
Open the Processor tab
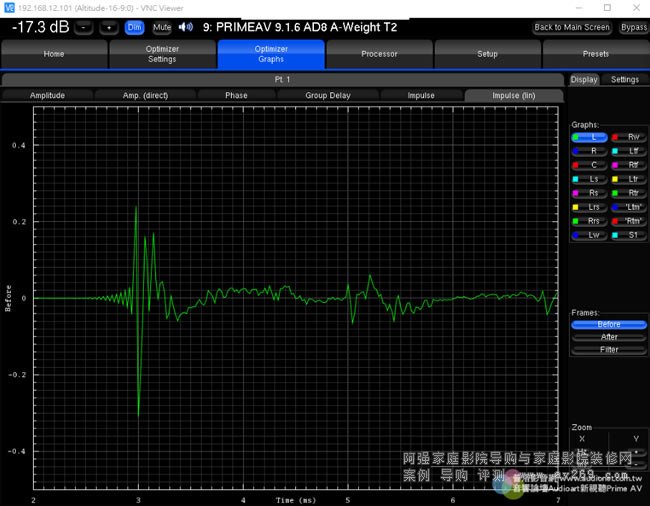coord(379,54)
